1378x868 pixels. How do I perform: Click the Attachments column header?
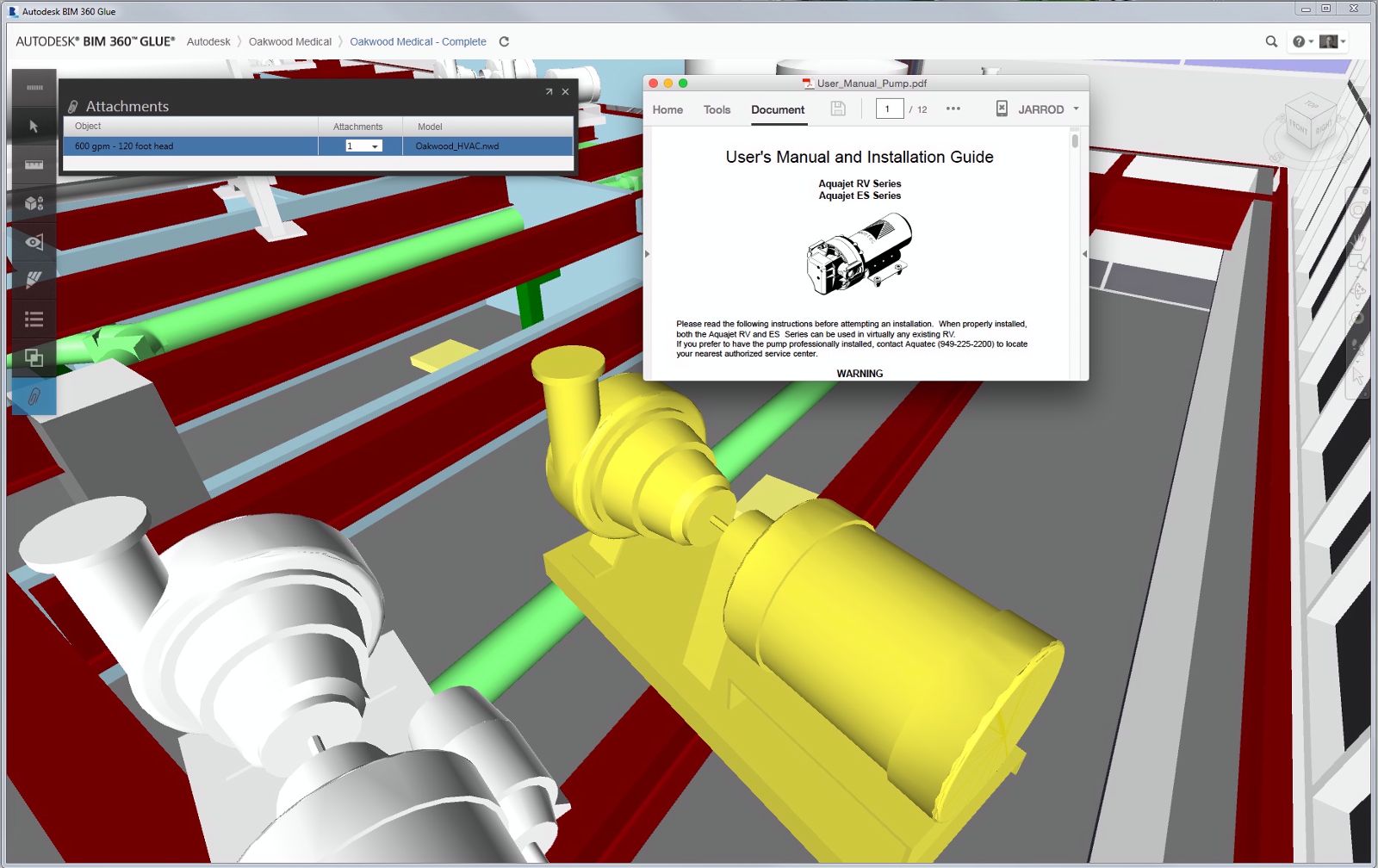(358, 127)
